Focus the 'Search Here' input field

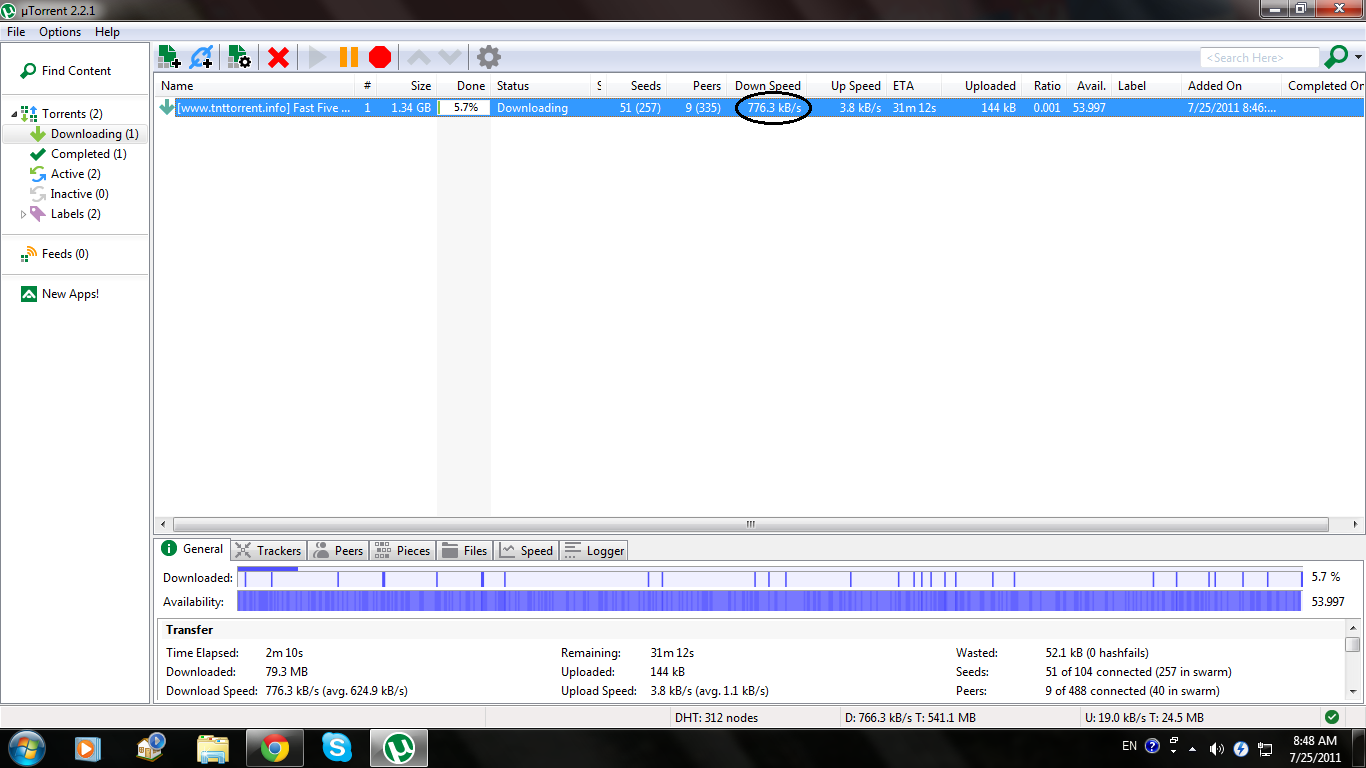(1260, 58)
